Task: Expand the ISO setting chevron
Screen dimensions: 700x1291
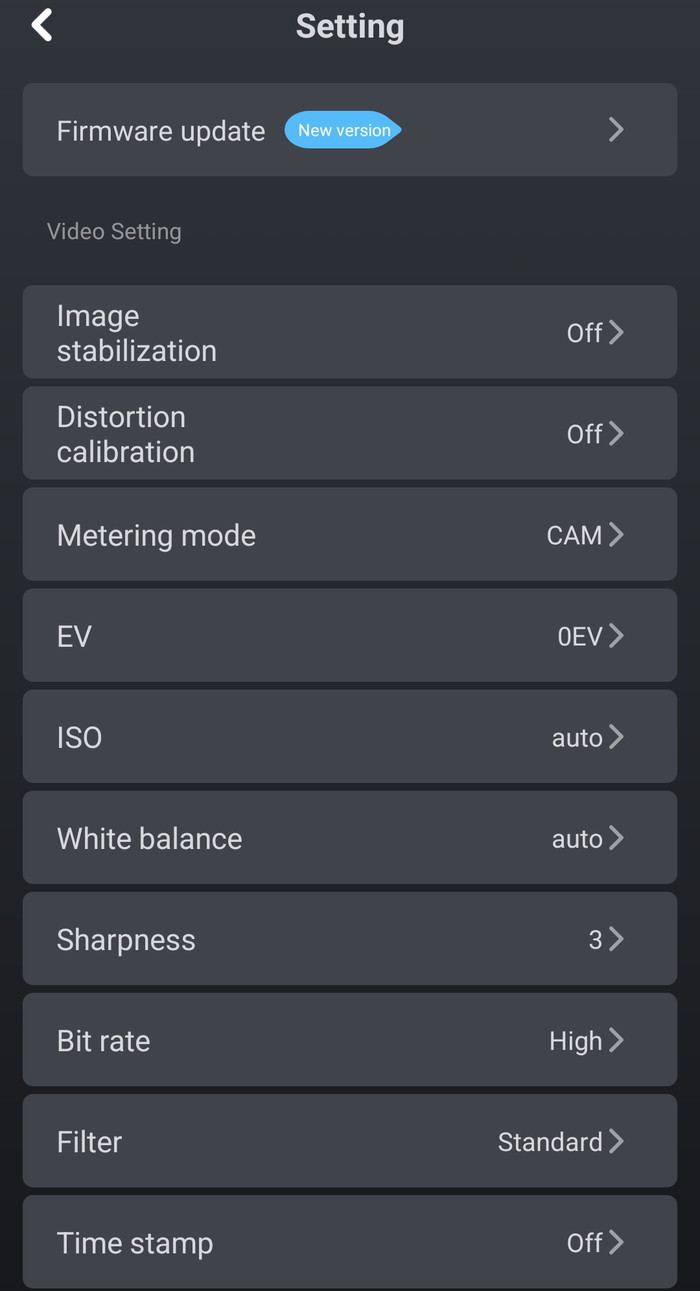Action: tap(616, 737)
